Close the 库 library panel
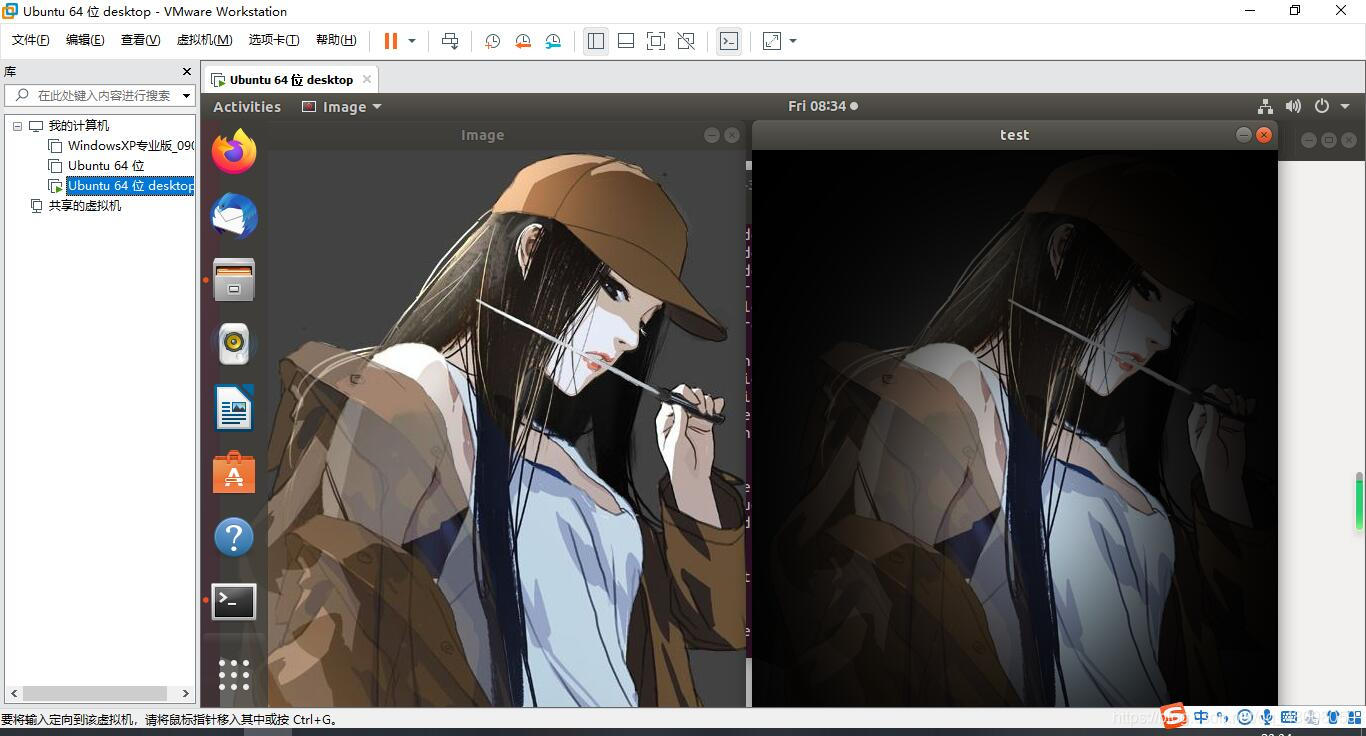The width and height of the screenshot is (1366, 736). [186, 71]
